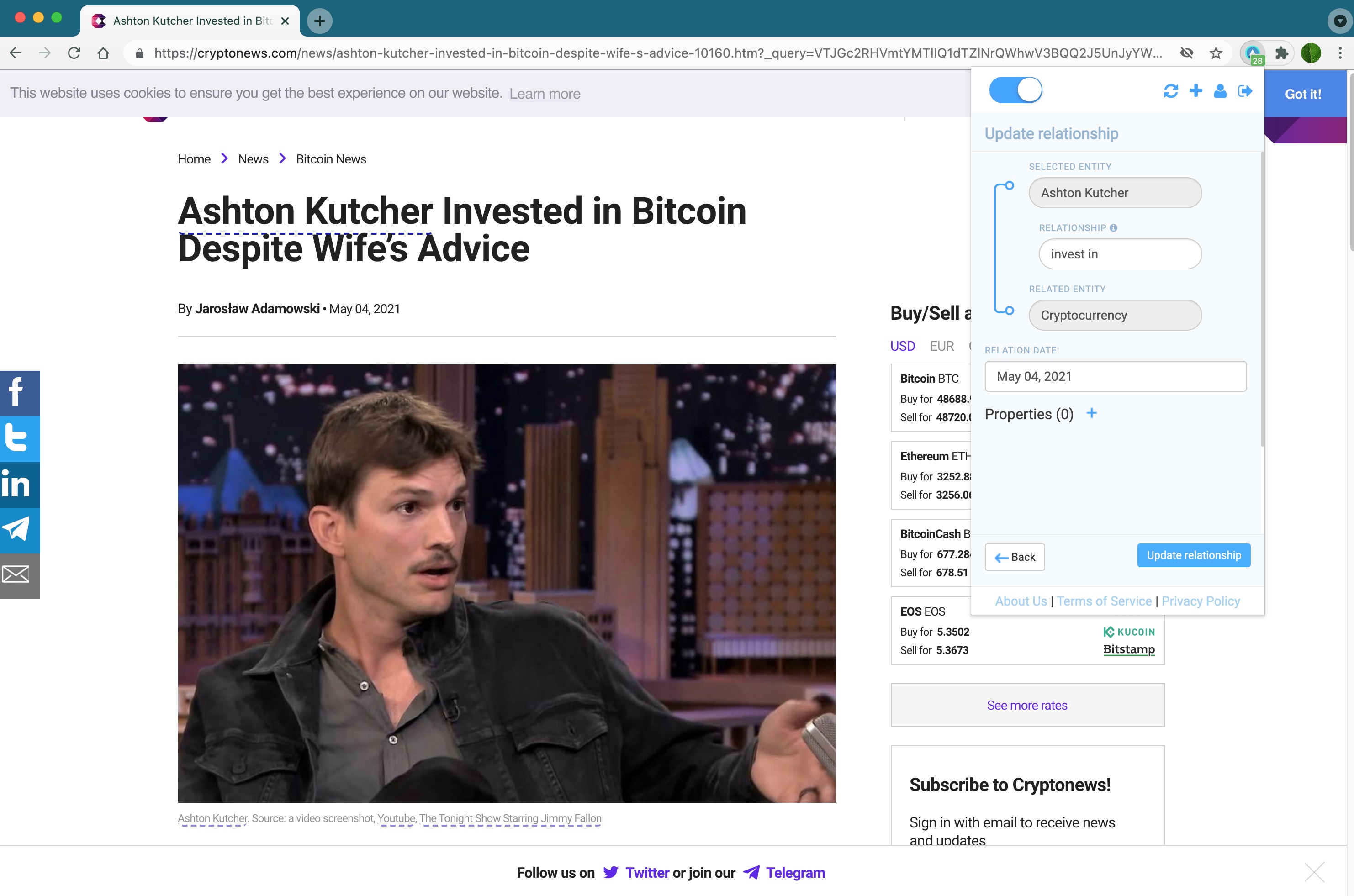
Task: Click the address bar URL
Action: tap(658, 53)
